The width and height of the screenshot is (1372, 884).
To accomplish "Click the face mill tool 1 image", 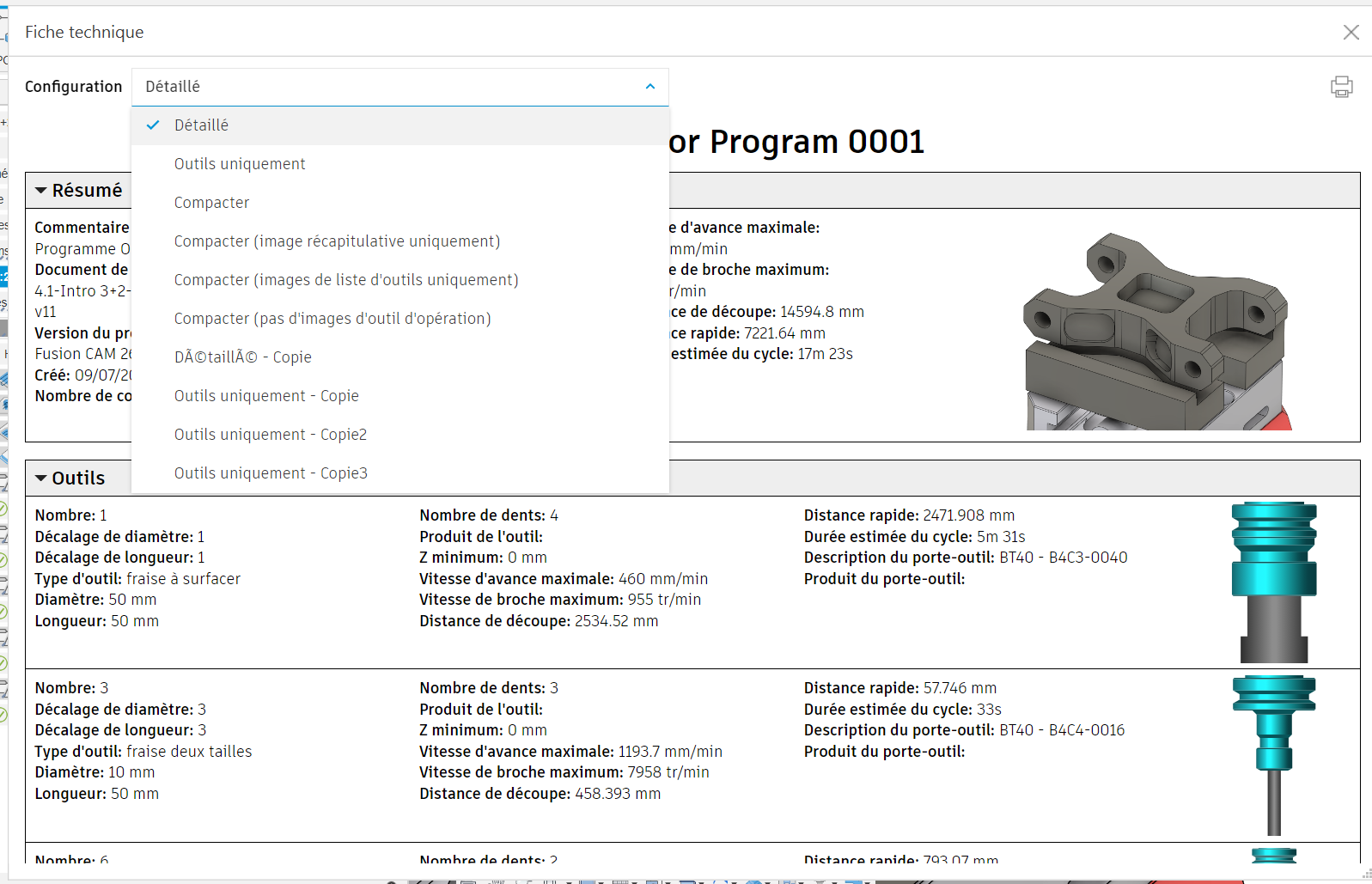I will [1273, 582].
